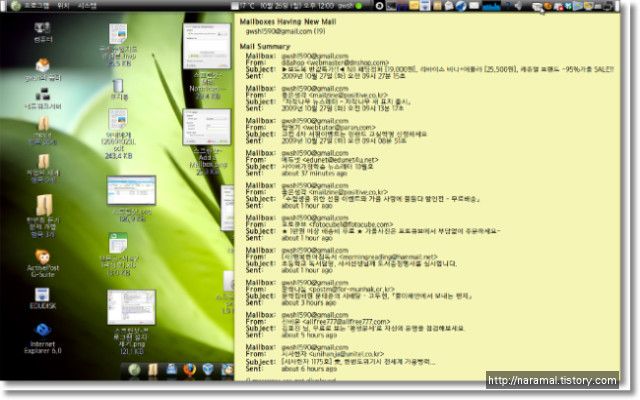Open the 121.1 KB png screenshot thumbnail
Screen dimensions: 640x400
[131, 307]
